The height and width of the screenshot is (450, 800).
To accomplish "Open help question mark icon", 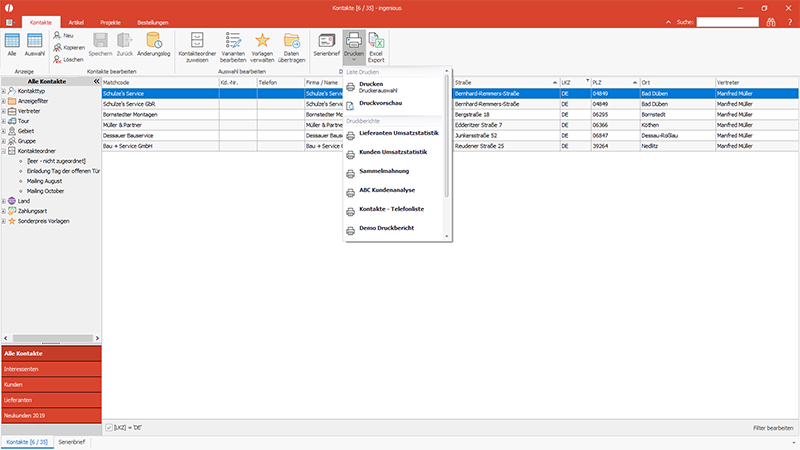I will point(789,22).
